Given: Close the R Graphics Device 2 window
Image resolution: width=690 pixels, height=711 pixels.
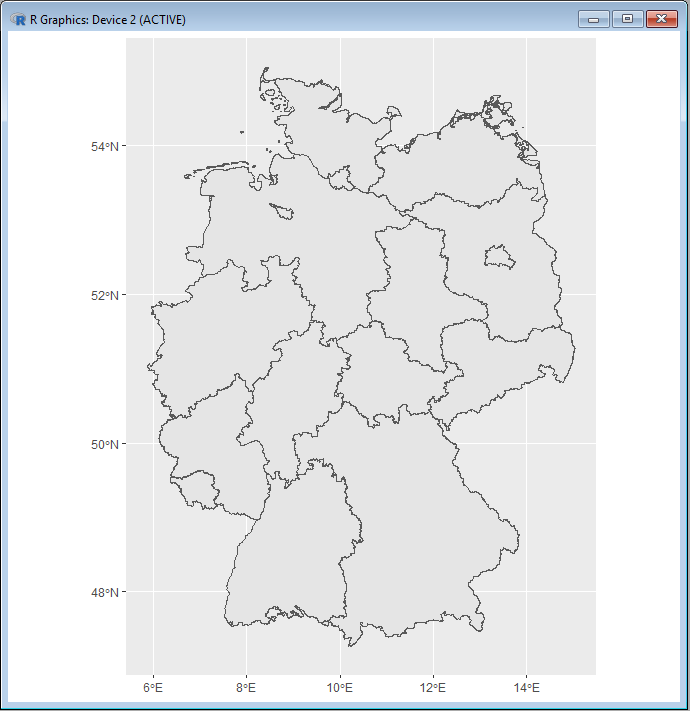Looking at the screenshot, I should (661, 19).
